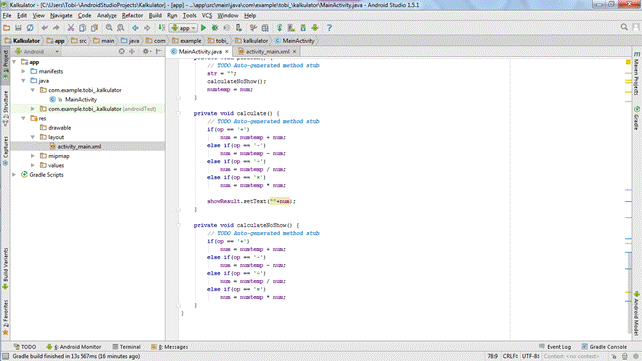Open the project panel settings gear

click(146, 52)
